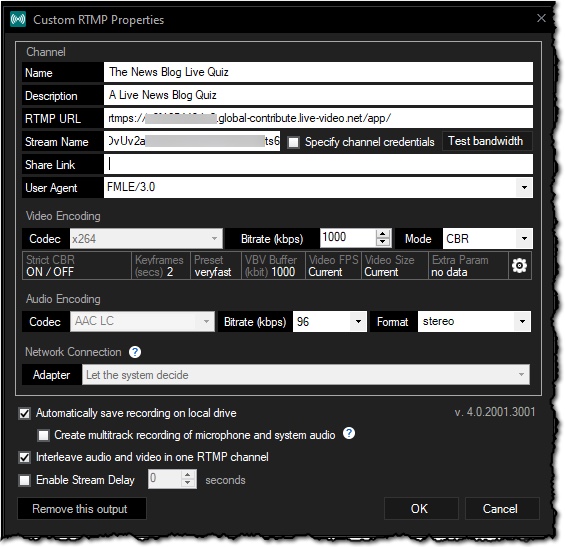Viewport: 565px width, 547px height.
Task: Expand the User Agent dropdown
Action: click(x=524, y=187)
